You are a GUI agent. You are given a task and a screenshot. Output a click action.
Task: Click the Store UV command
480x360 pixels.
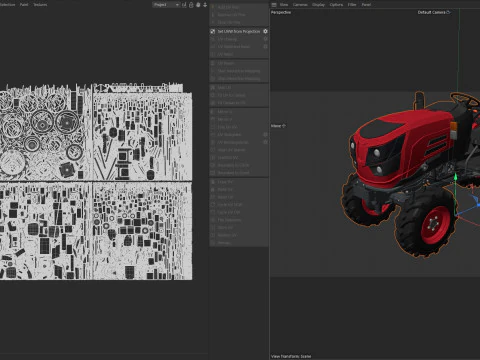(x=225, y=228)
